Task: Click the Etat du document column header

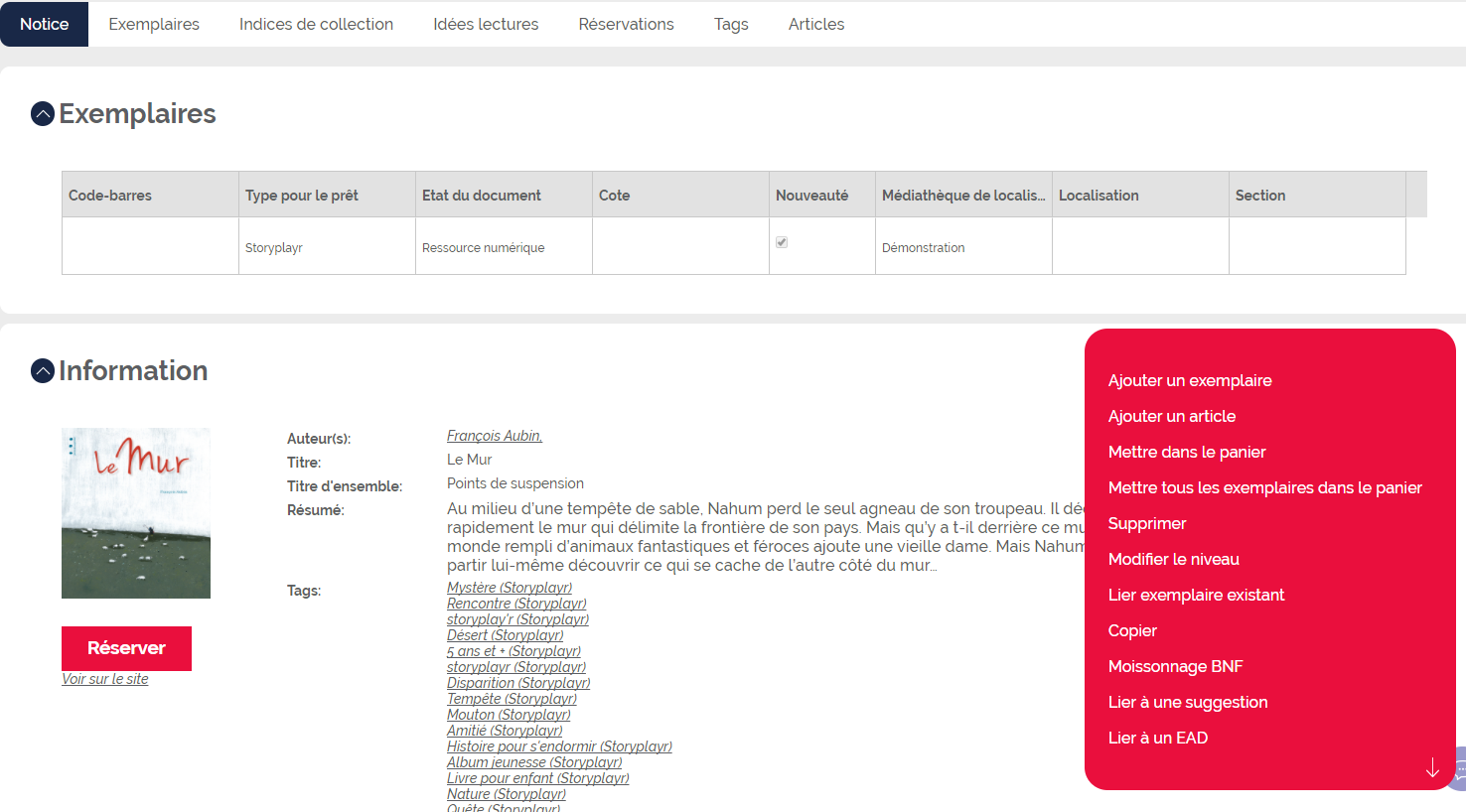Action: tap(504, 195)
